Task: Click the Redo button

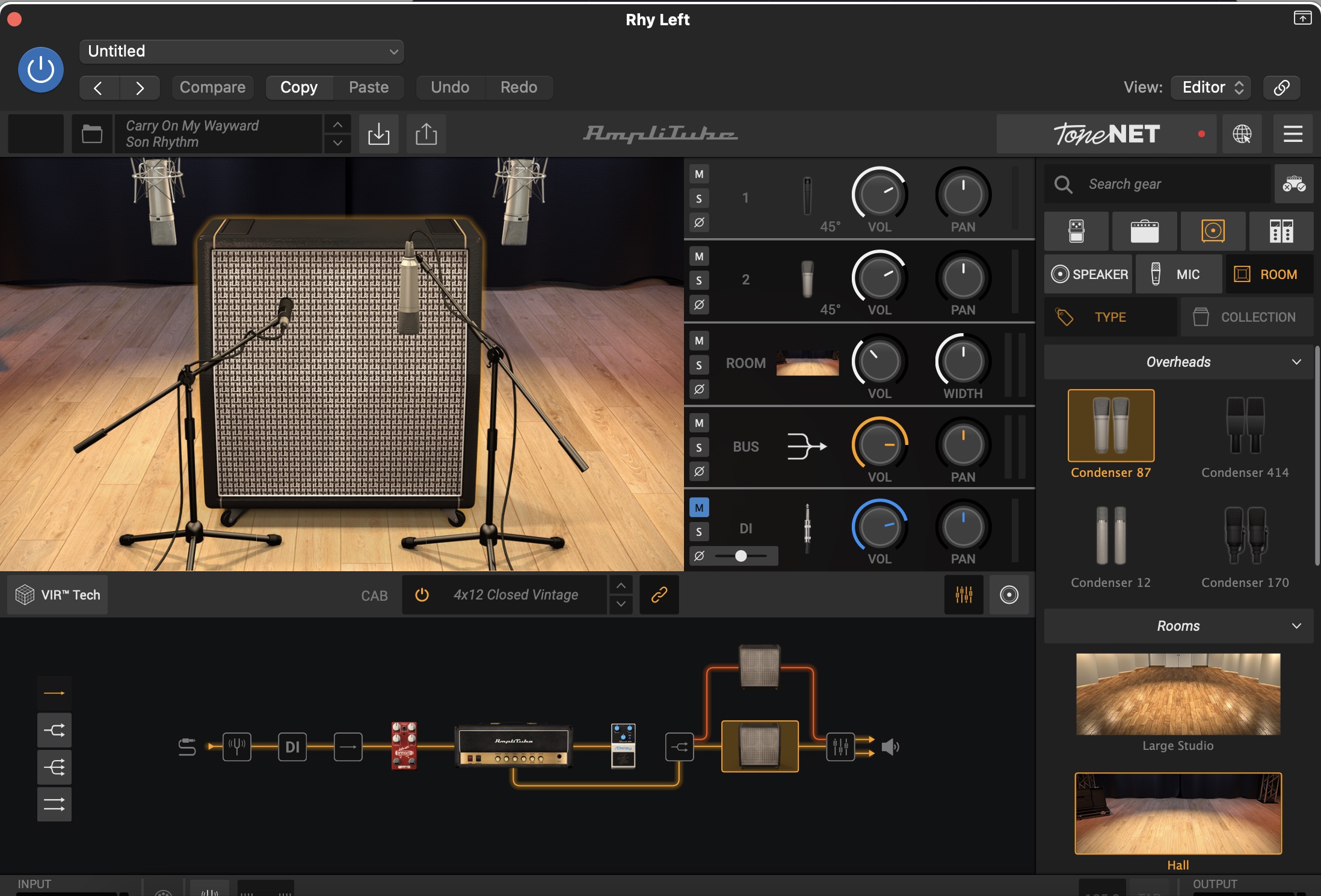Action: 519,88
